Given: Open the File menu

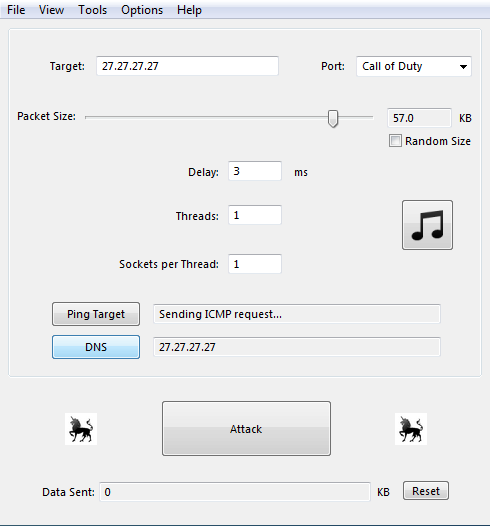Looking at the screenshot, I should [16, 10].
